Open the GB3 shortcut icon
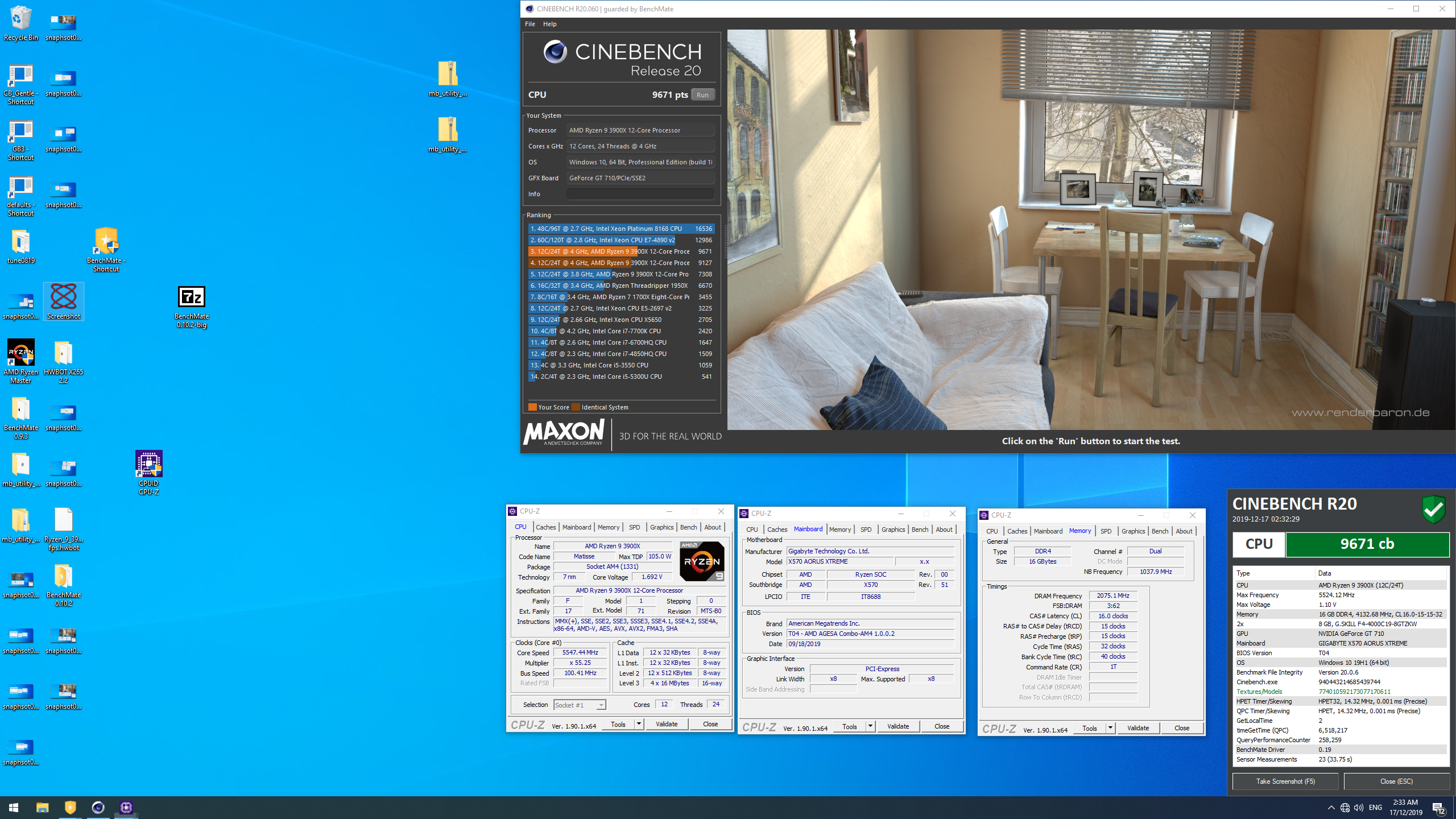Image resolution: width=1456 pixels, height=819 pixels. 20,140
